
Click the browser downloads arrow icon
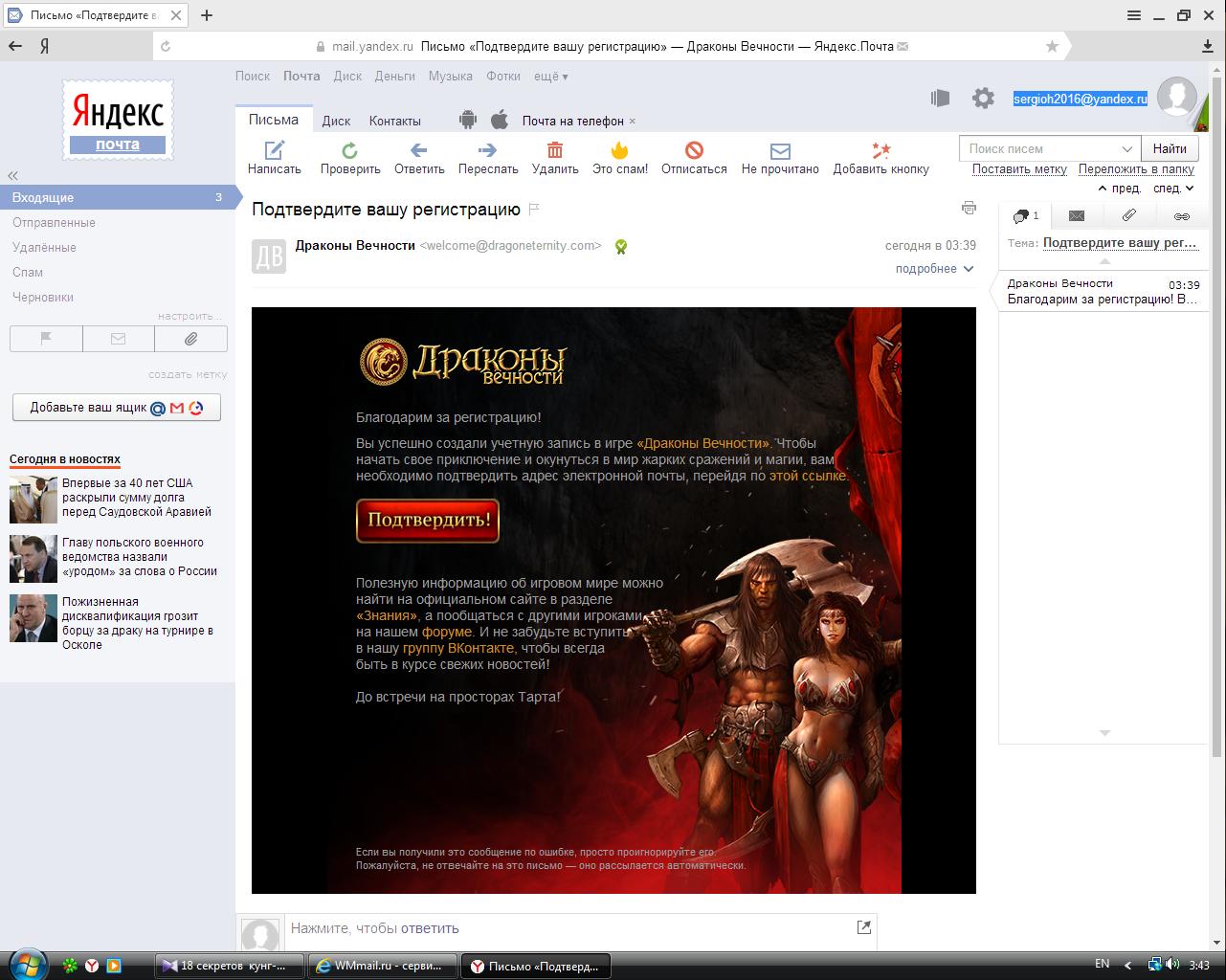click(1209, 46)
